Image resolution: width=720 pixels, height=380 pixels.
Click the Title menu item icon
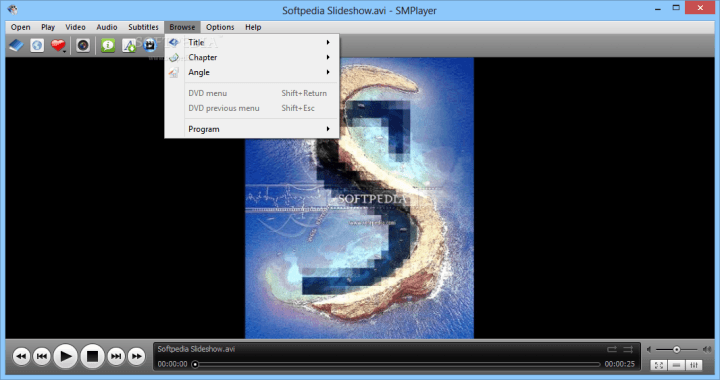pos(174,42)
